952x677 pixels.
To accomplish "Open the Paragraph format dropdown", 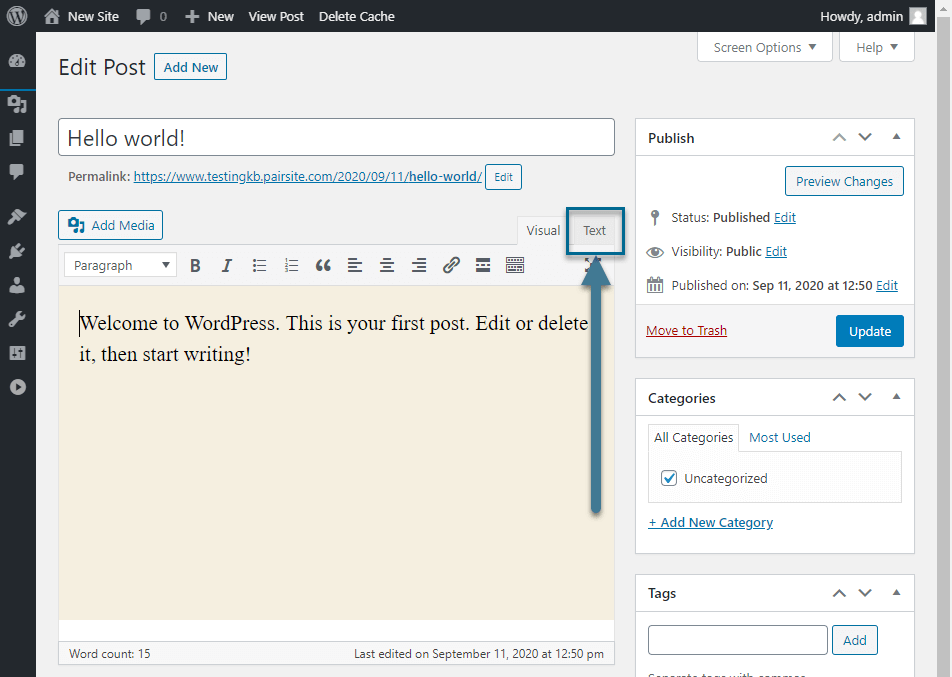I will (x=120, y=265).
